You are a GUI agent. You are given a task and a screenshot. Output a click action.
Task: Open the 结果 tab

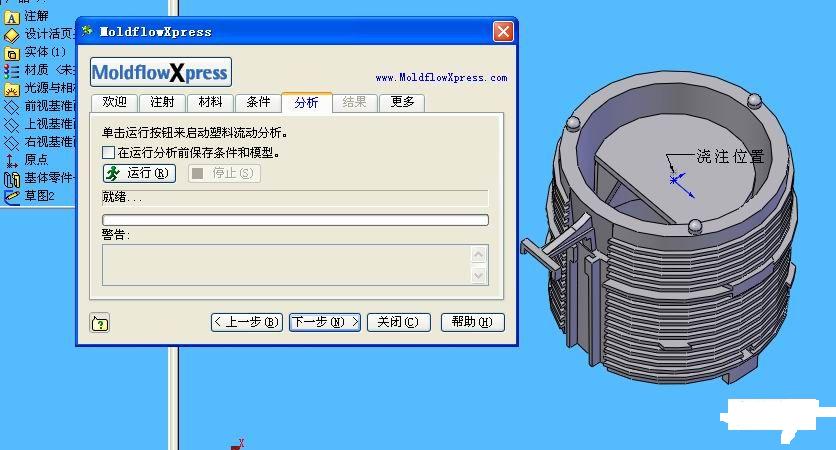(355, 102)
